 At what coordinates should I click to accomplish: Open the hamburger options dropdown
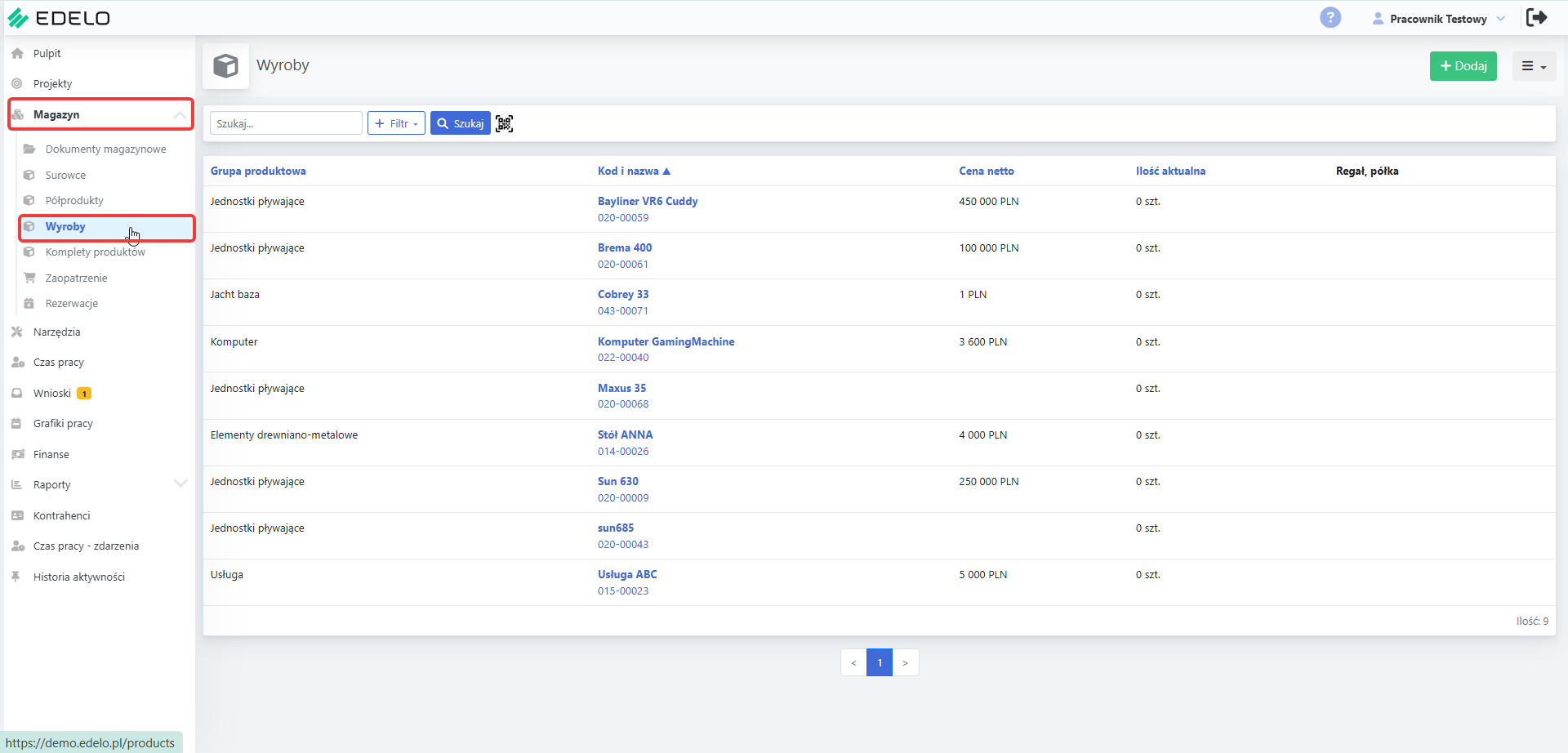(x=1534, y=66)
